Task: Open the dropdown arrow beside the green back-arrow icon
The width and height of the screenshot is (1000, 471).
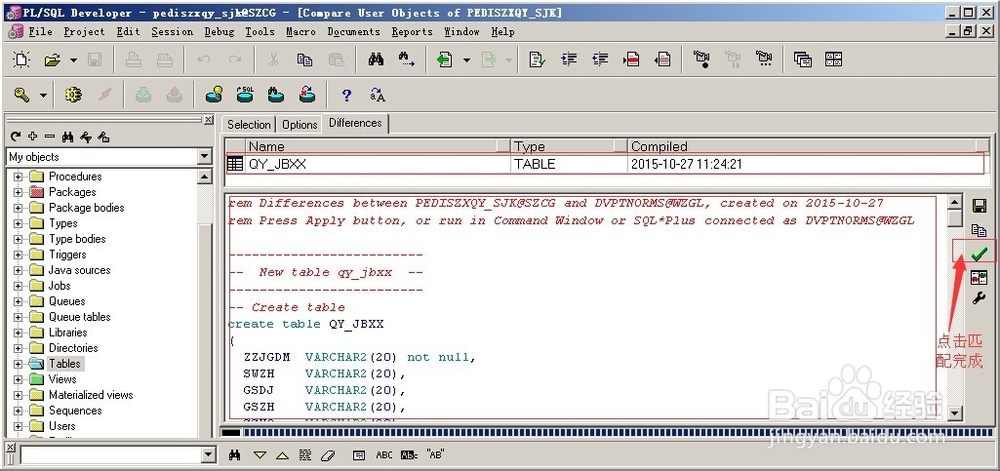Action: point(466,60)
